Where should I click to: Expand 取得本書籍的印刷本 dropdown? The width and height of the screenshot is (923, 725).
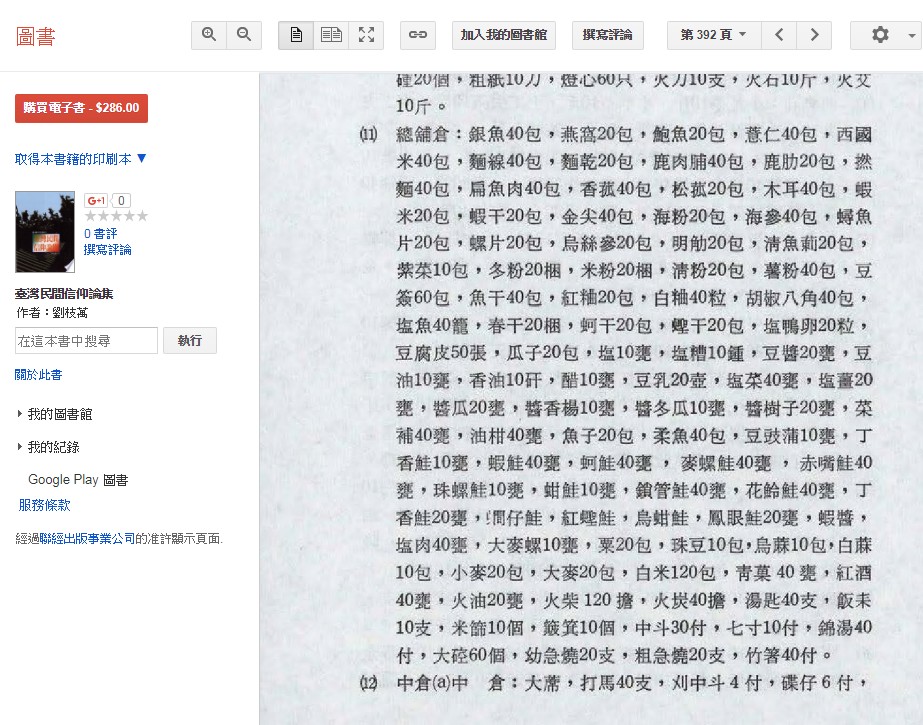pyautogui.click(x=81, y=158)
